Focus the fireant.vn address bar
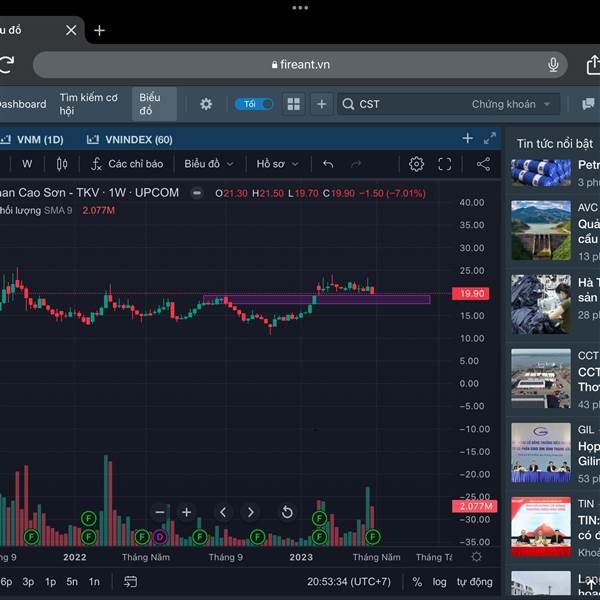The width and height of the screenshot is (600, 600). [x=300, y=65]
